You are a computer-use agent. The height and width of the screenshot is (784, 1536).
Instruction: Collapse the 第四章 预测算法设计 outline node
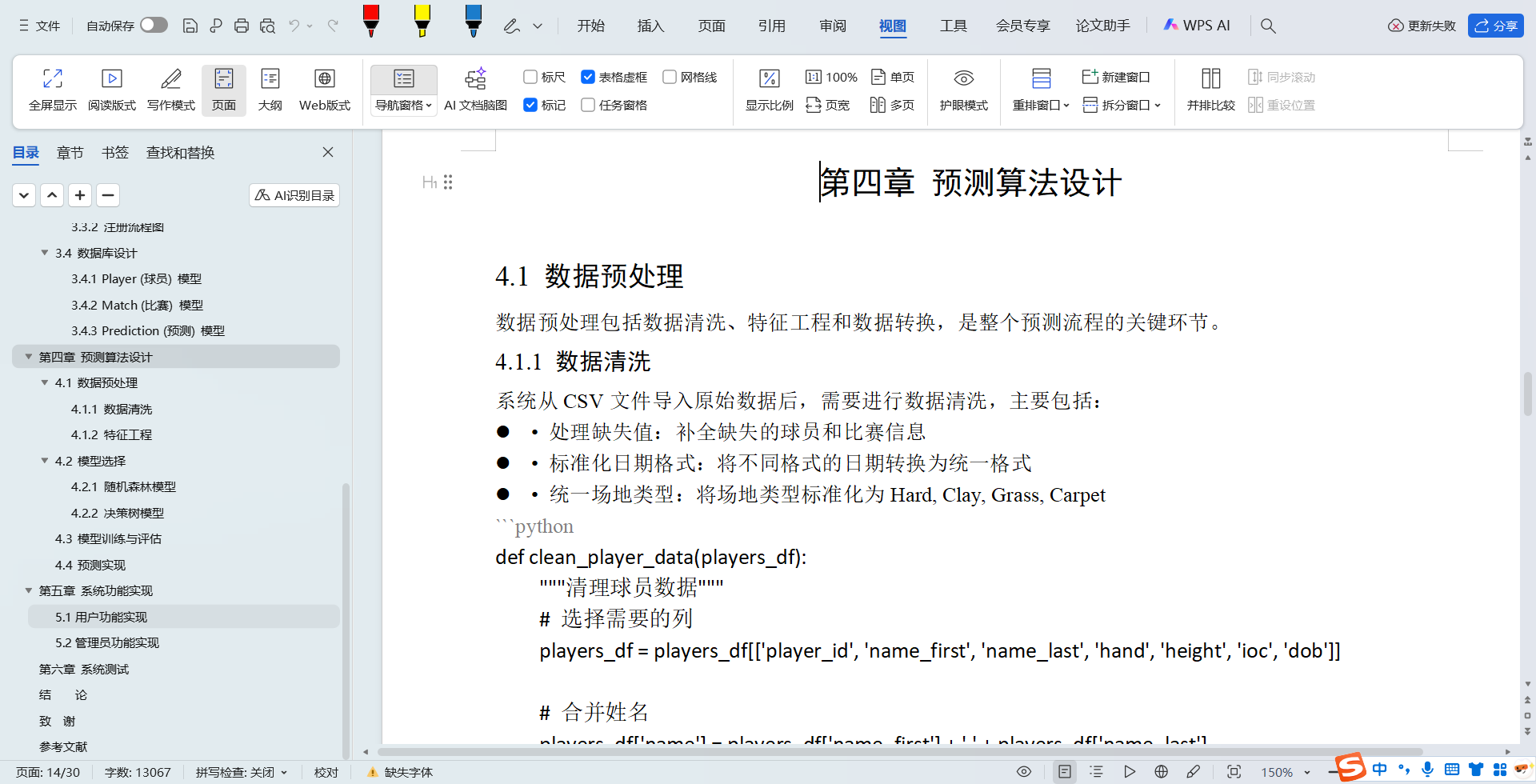(x=29, y=357)
